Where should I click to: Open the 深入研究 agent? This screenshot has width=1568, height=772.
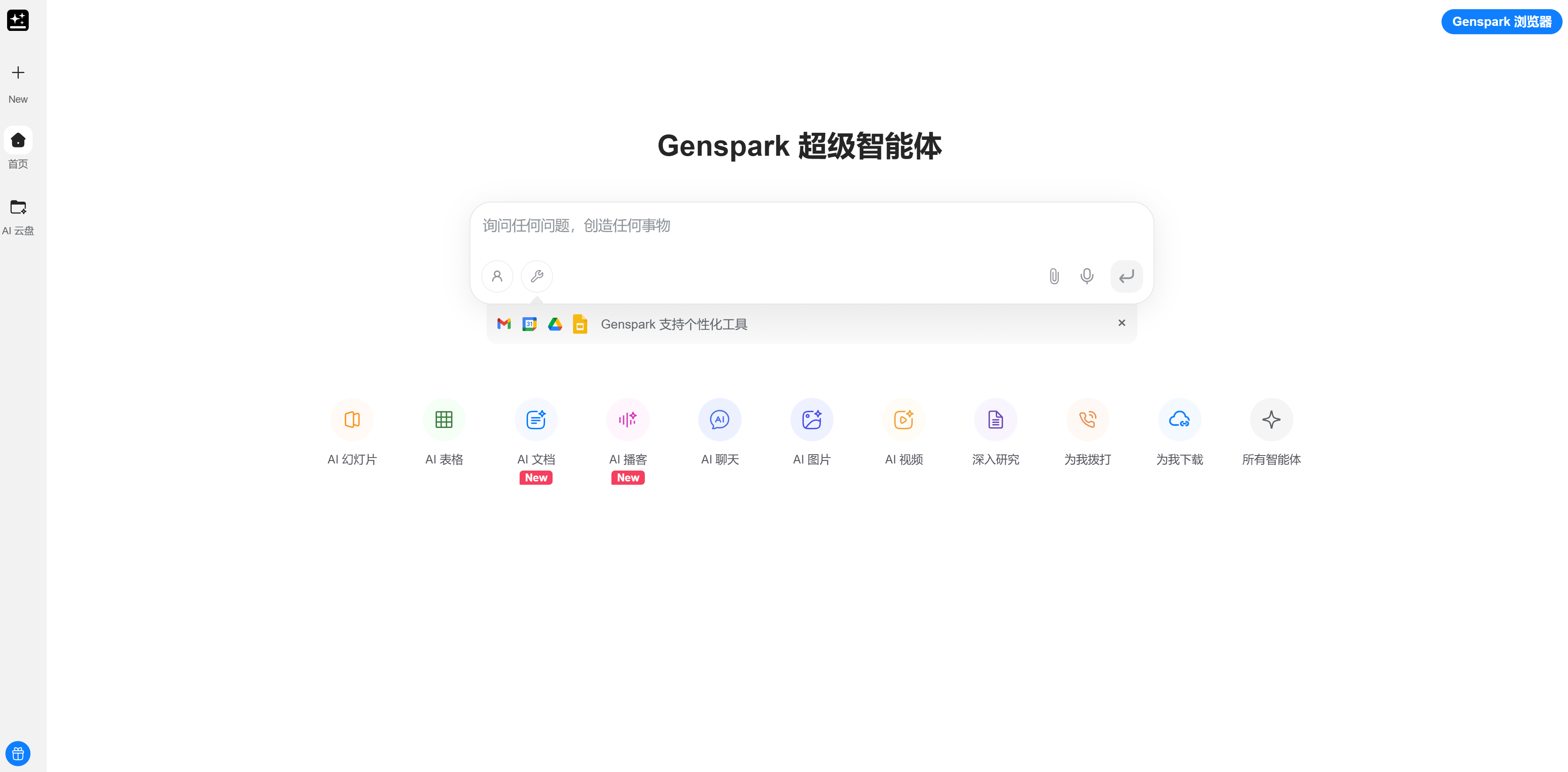995,433
